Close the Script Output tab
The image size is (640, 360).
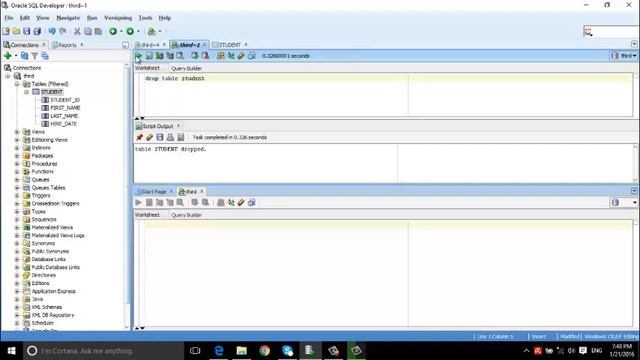(178, 126)
